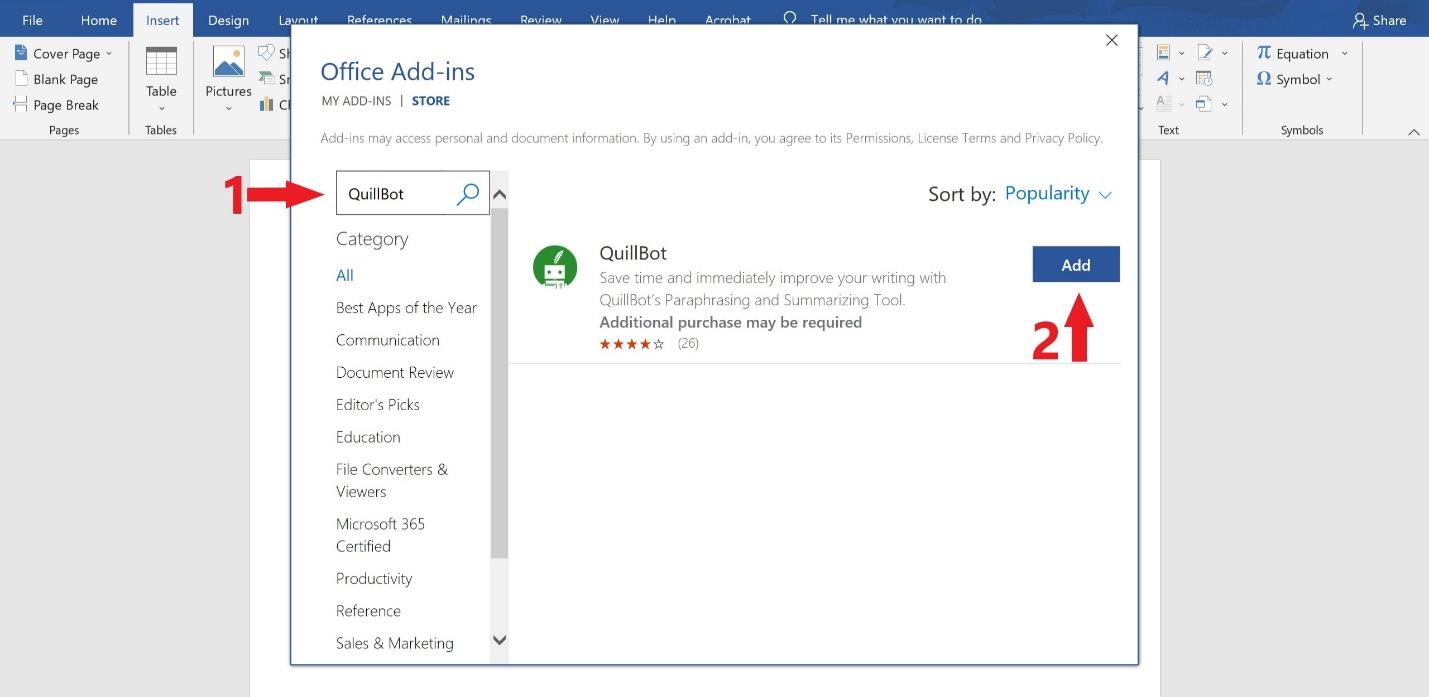The height and width of the screenshot is (697, 1429).
Task: Select File Converters & Viewers category
Action: 392,480
